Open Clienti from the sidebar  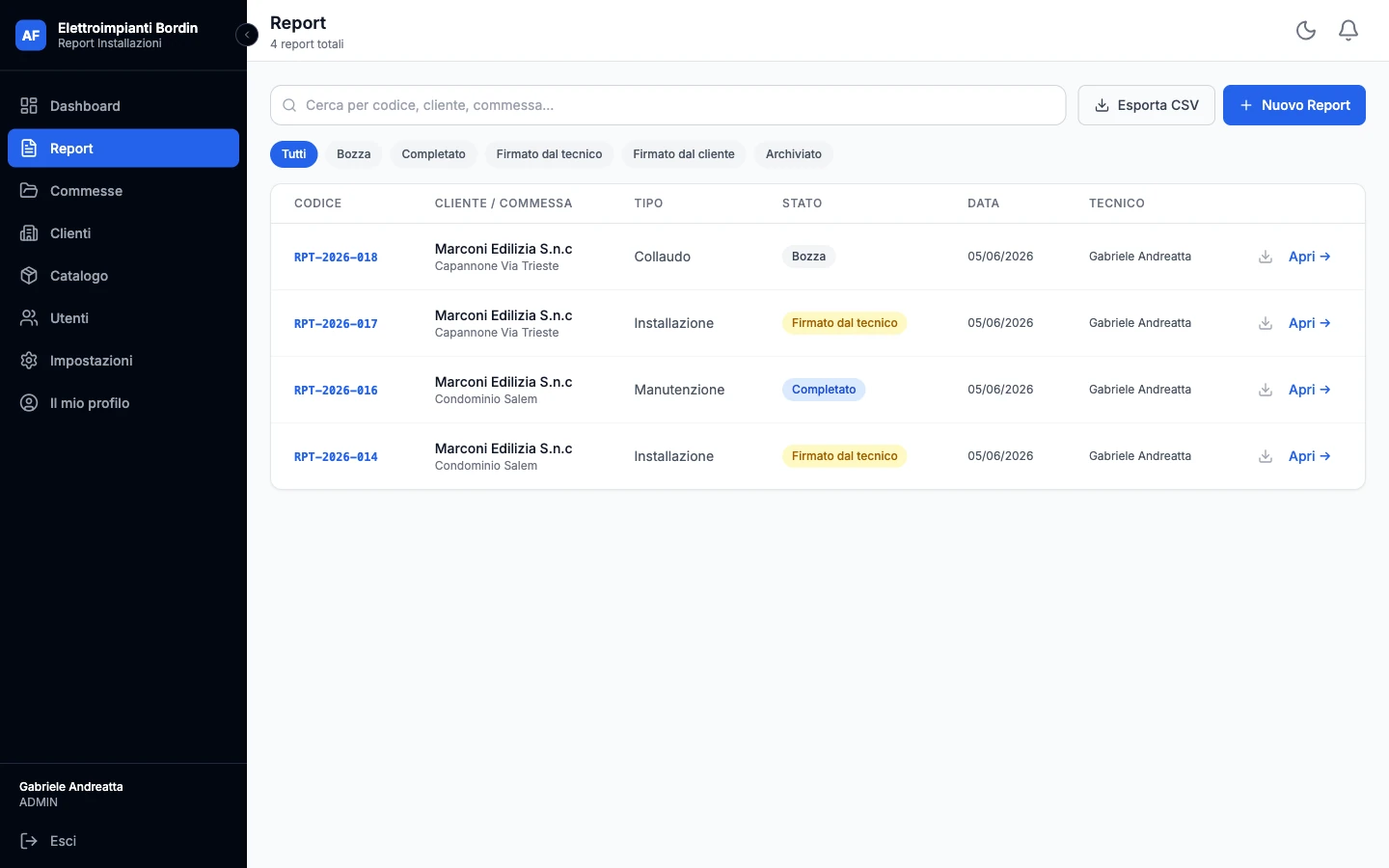123,233
